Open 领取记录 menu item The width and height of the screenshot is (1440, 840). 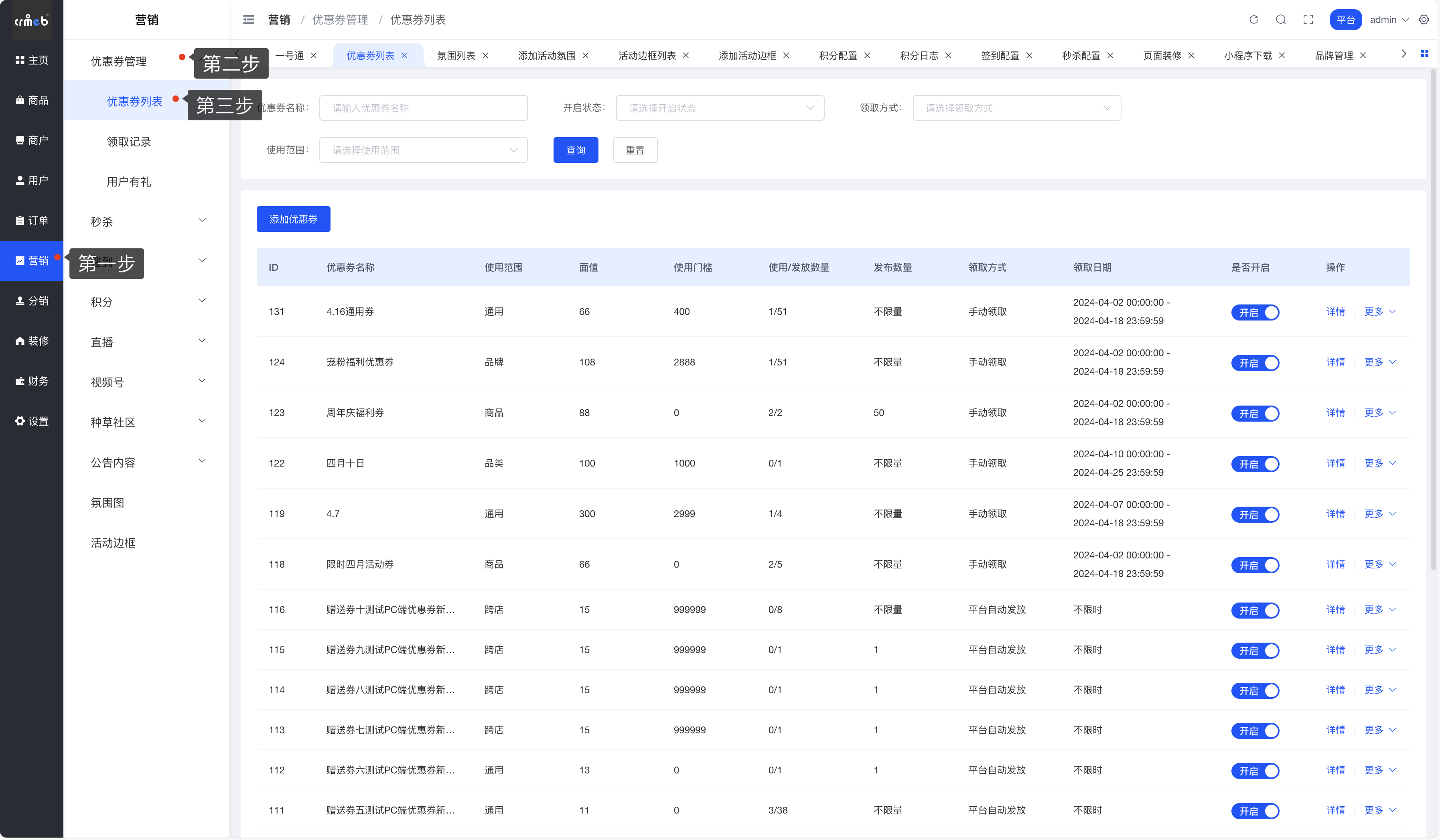(129, 142)
